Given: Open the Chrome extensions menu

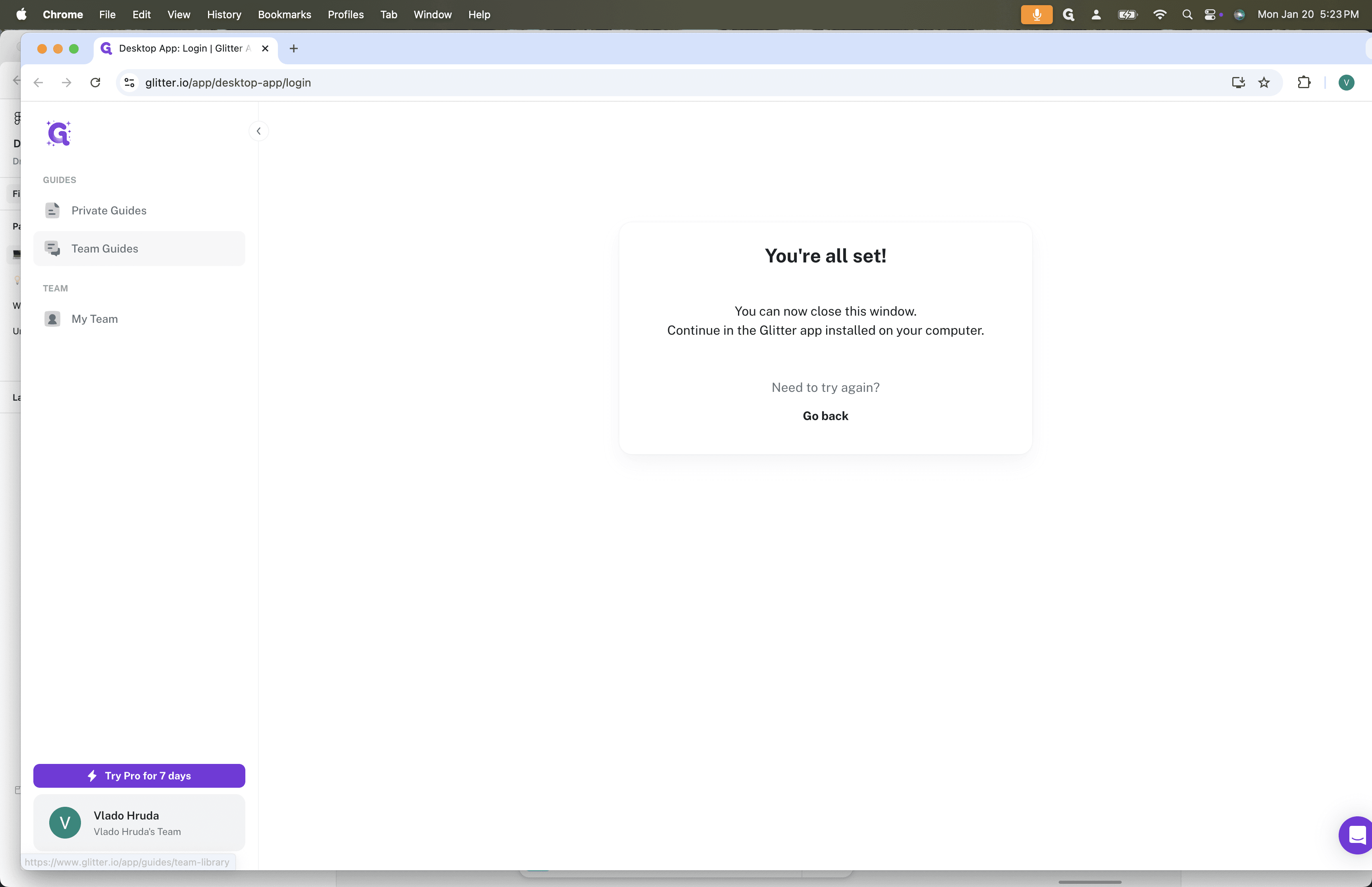Looking at the screenshot, I should 1304,83.
